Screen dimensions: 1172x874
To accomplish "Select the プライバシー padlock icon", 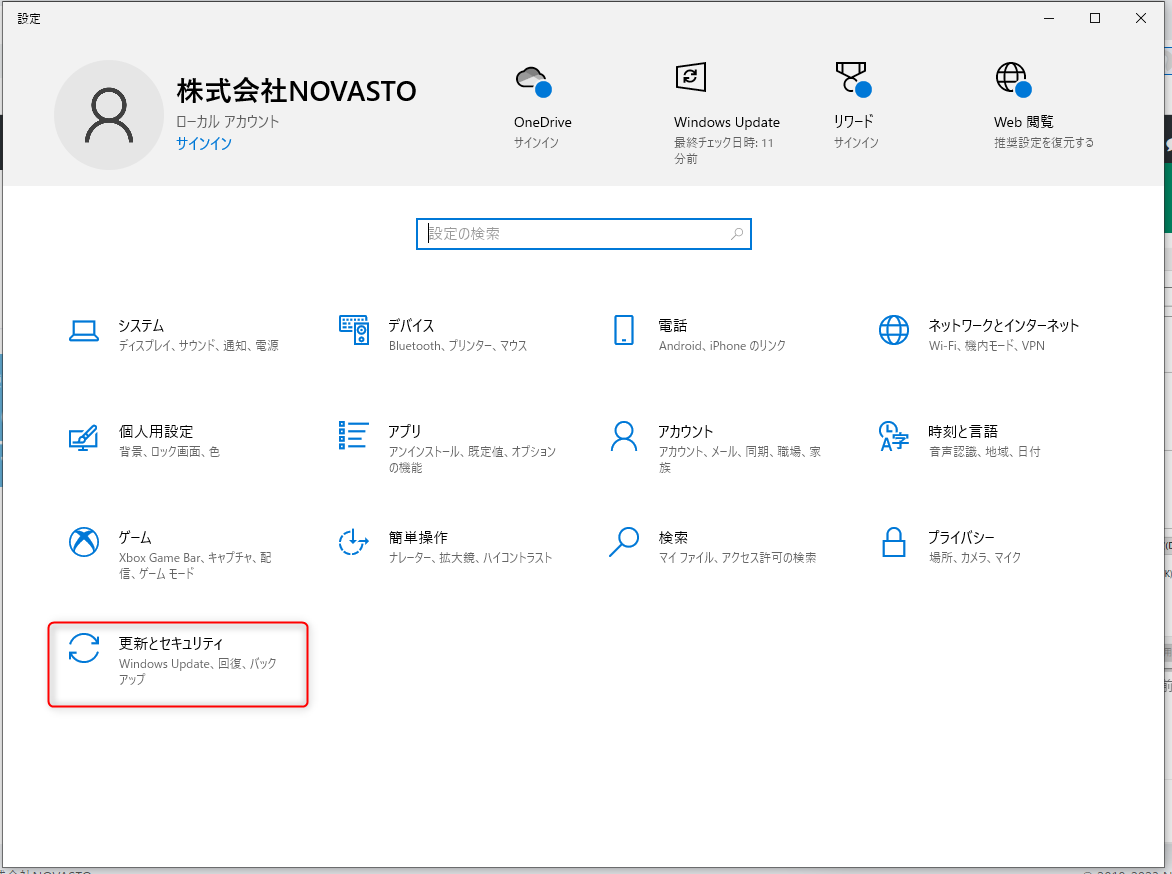I will pos(894,542).
